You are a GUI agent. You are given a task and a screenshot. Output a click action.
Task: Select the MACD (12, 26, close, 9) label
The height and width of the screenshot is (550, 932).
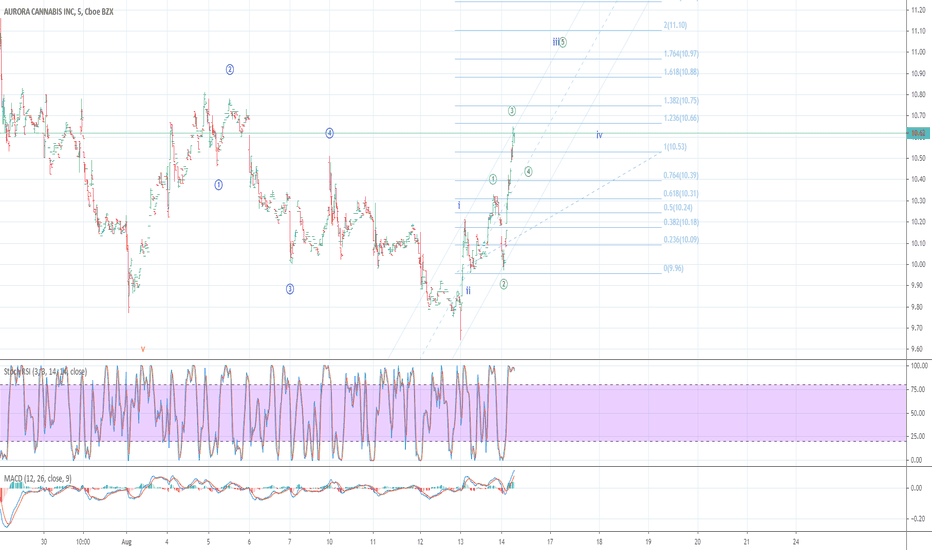tap(38, 479)
